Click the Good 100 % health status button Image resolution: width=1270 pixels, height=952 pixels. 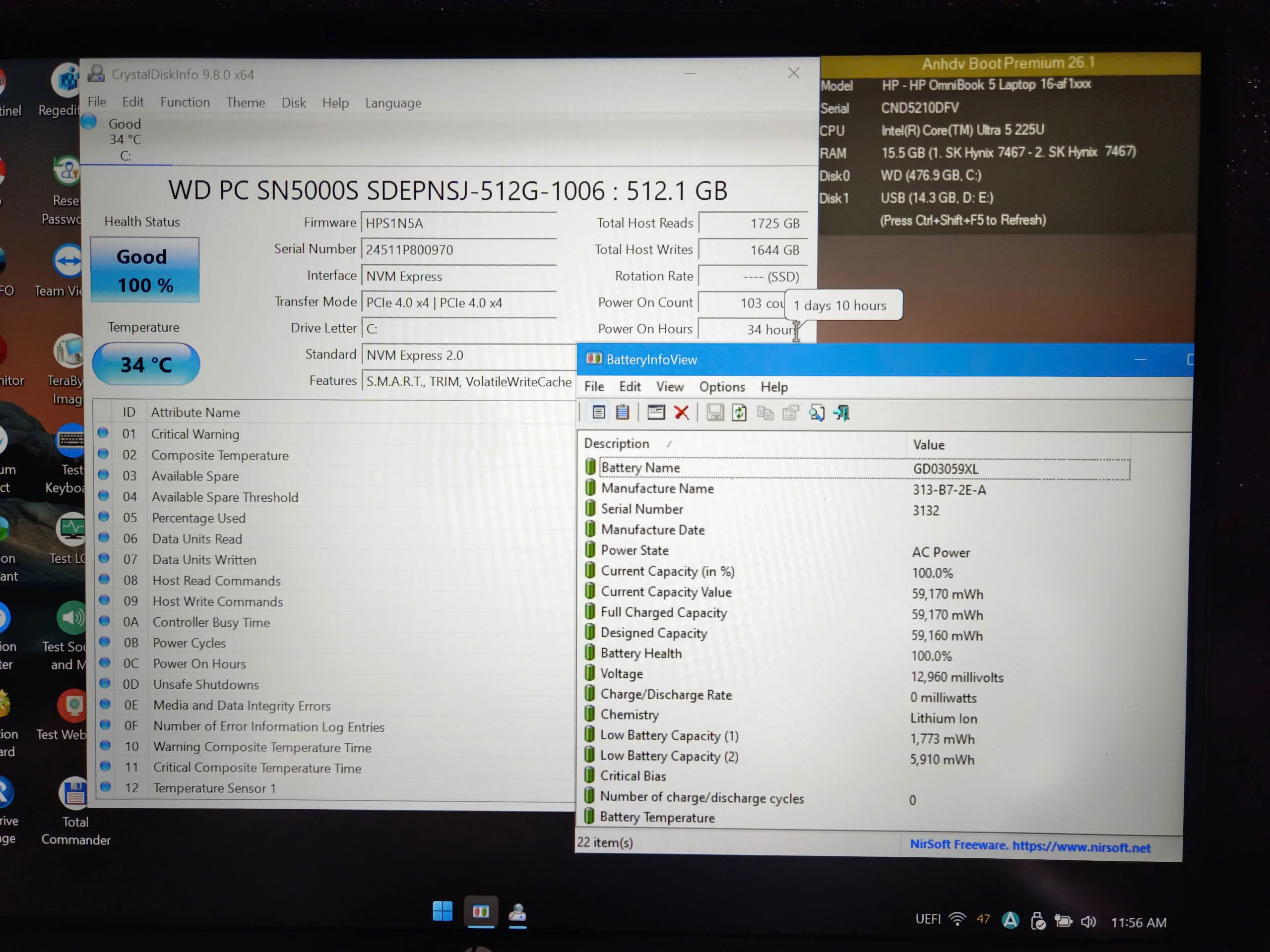coord(145,270)
